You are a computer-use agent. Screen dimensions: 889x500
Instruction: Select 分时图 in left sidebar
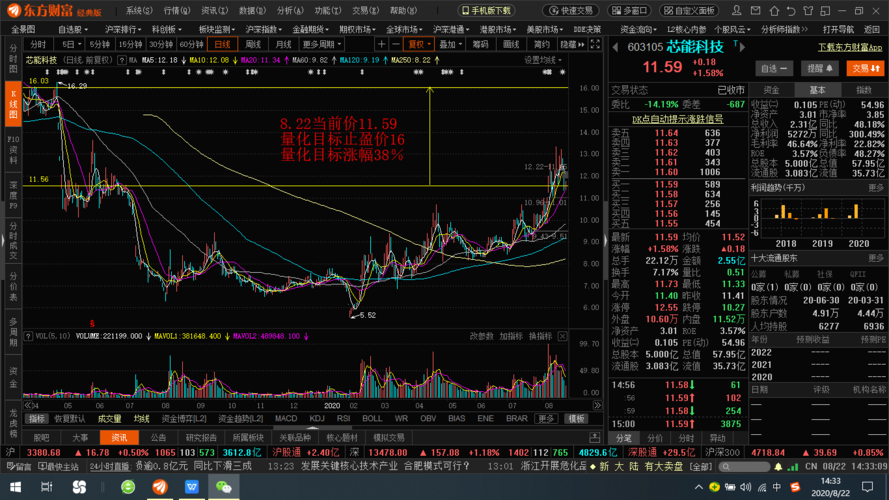(13, 58)
